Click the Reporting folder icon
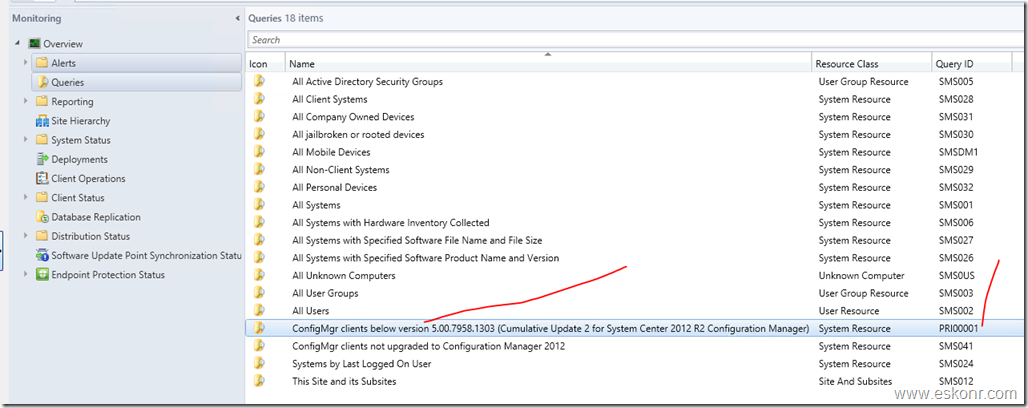This screenshot has width=1028, height=408. (x=42, y=102)
